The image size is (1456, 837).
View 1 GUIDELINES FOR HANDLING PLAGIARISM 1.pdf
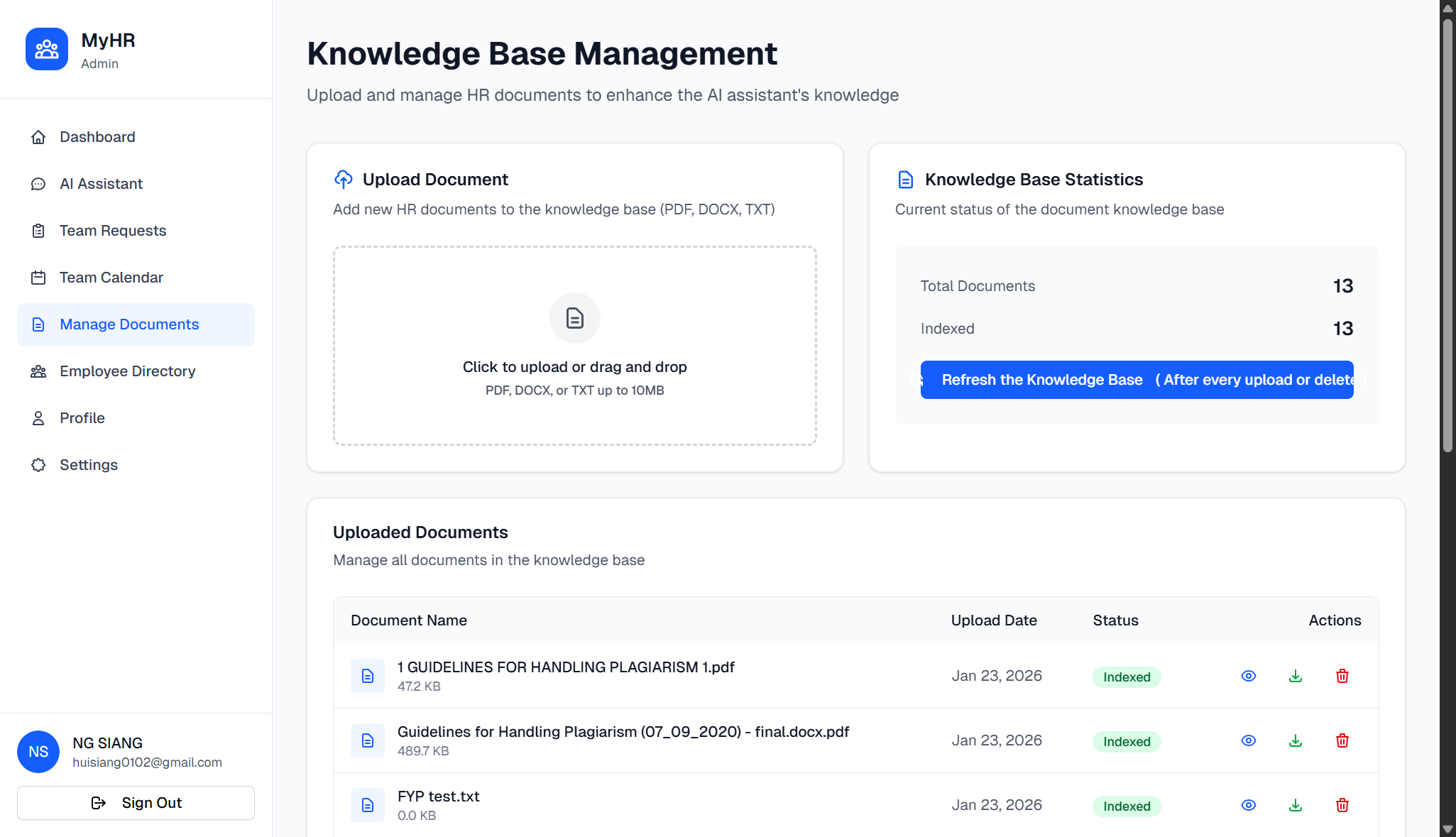click(x=1248, y=676)
